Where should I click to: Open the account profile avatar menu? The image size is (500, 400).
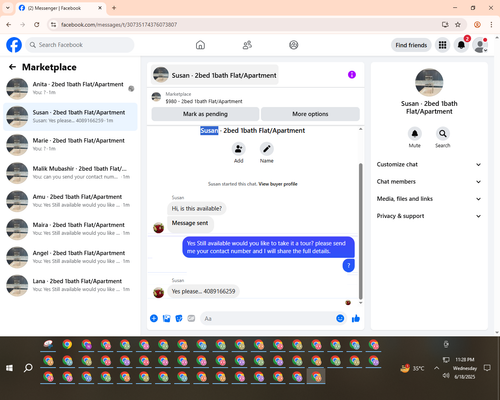[480, 45]
